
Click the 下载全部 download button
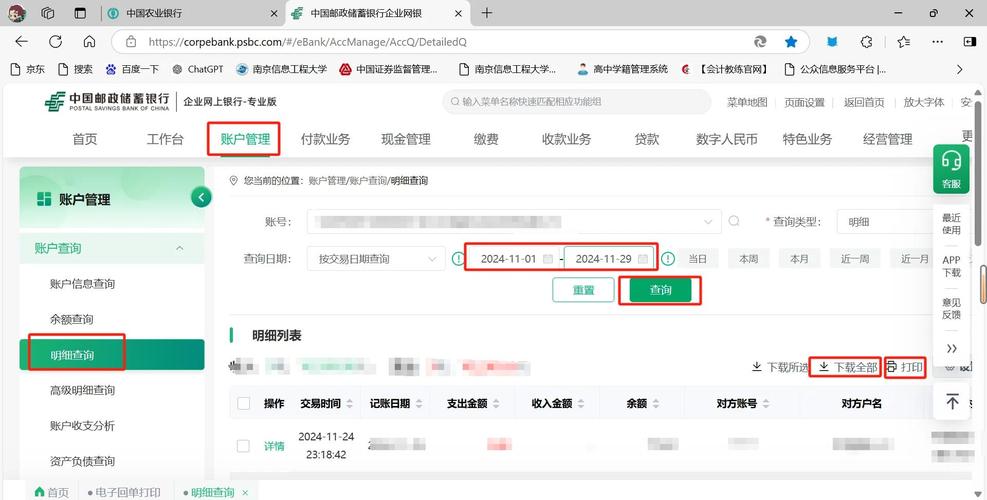[x=846, y=367]
